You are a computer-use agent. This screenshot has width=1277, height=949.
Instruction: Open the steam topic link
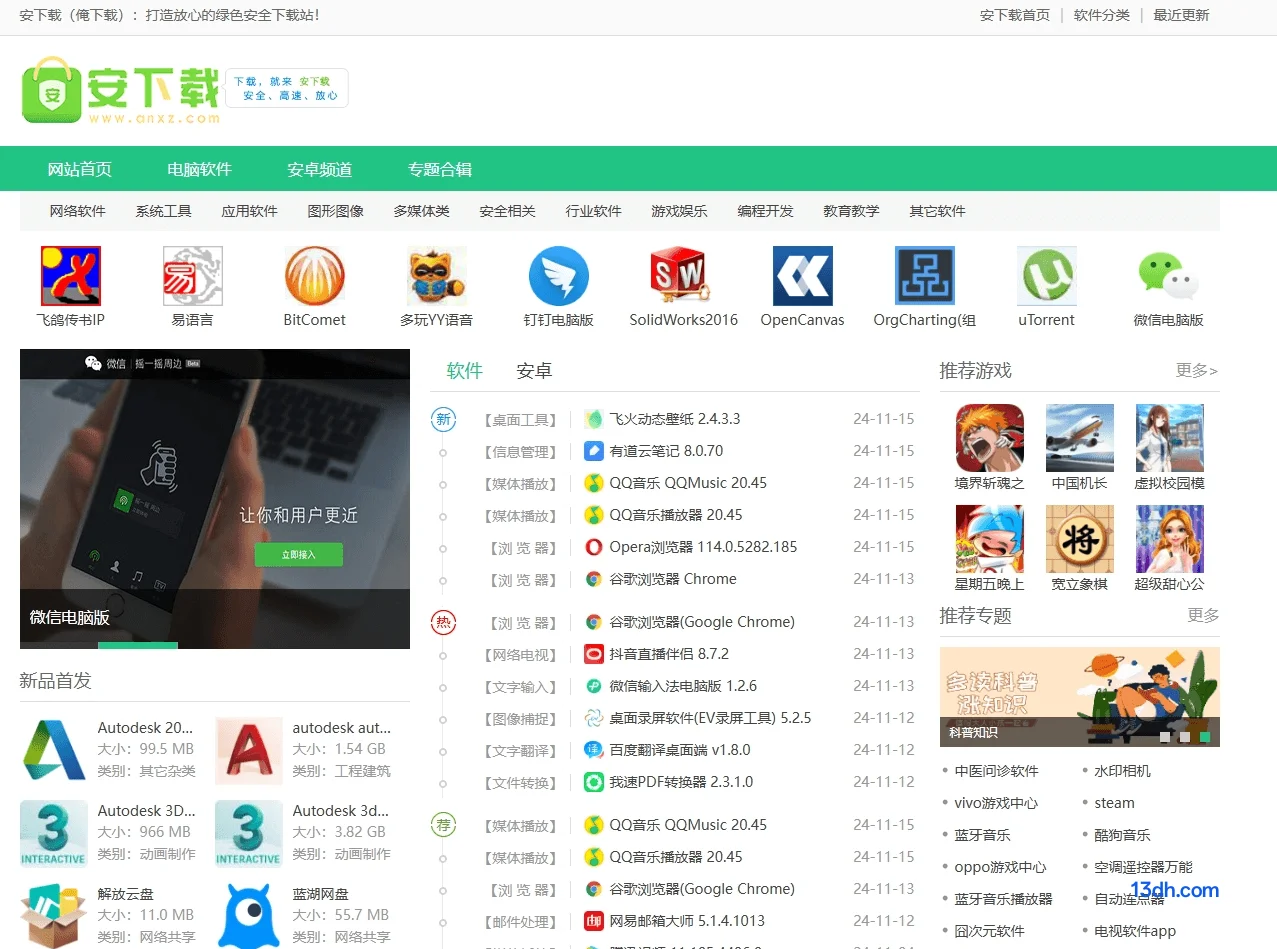coord(1114,803)
